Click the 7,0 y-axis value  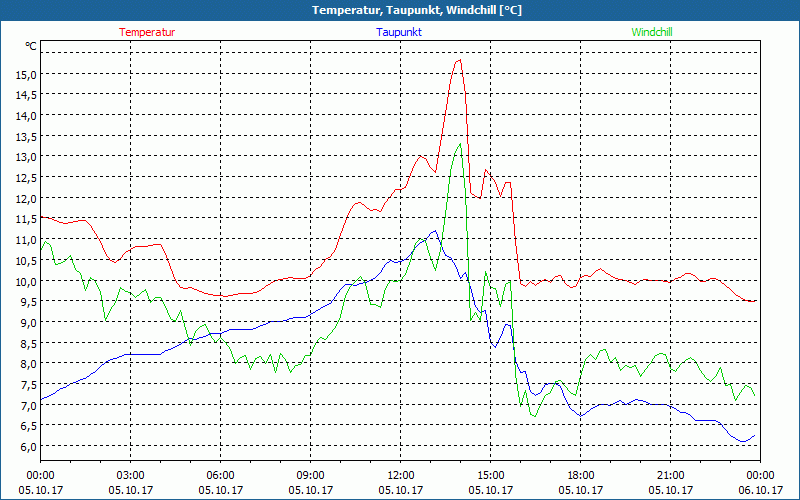coord(29,405)
